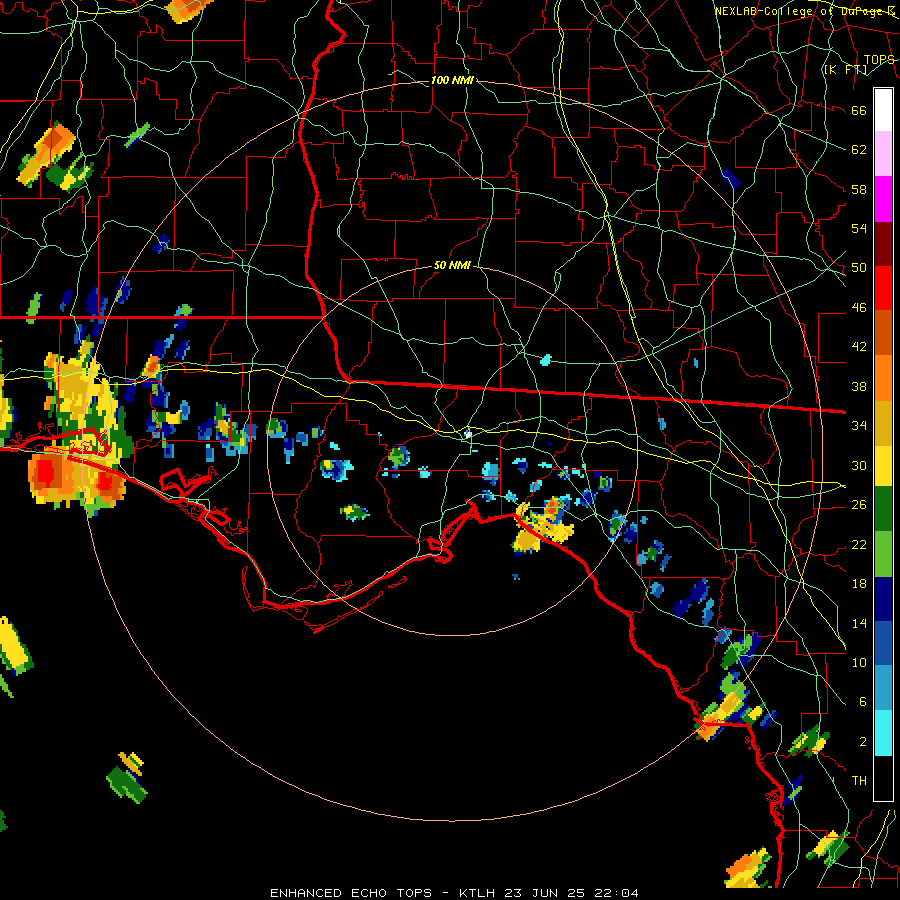Click the legend value "2"
Image resolution: width=900 pixels, height=900 pixels.
[x=863, y=742]
